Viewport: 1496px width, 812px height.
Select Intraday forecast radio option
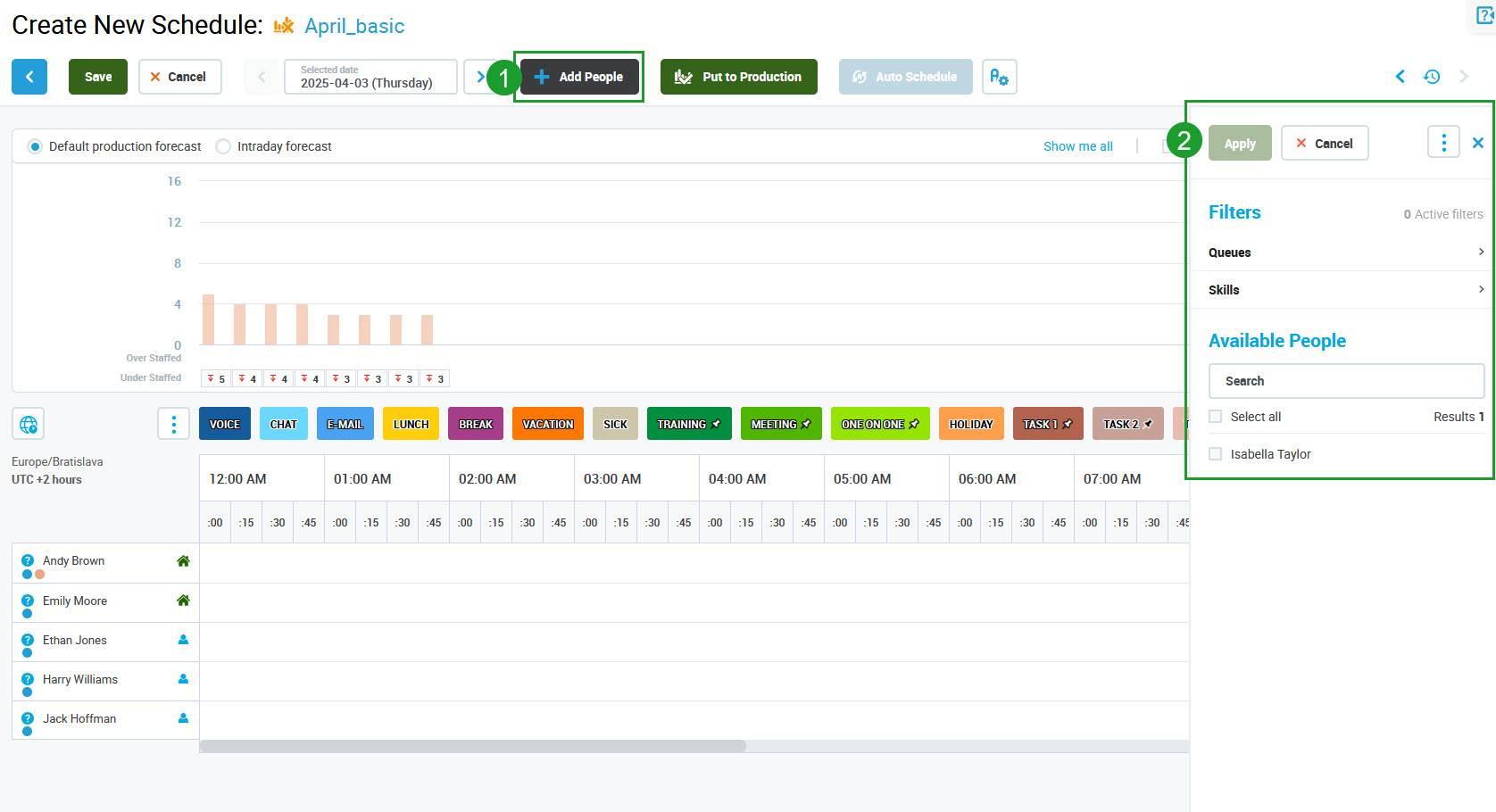click(223, 146)
